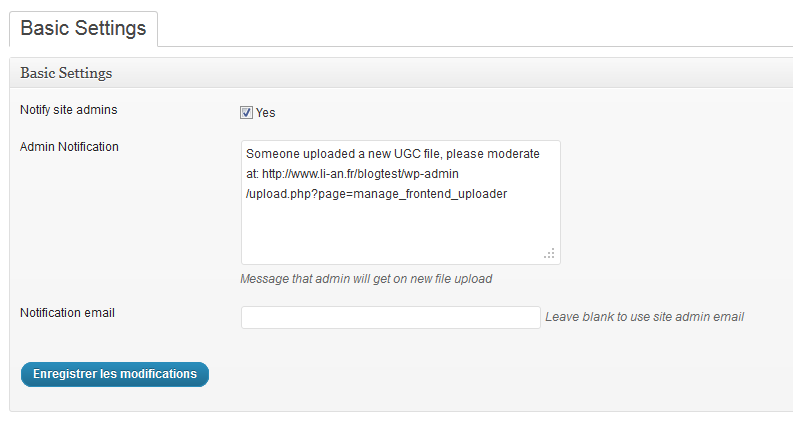793x439 pixels.
Task: Click the Notification email input field
Action: point(390,317)
